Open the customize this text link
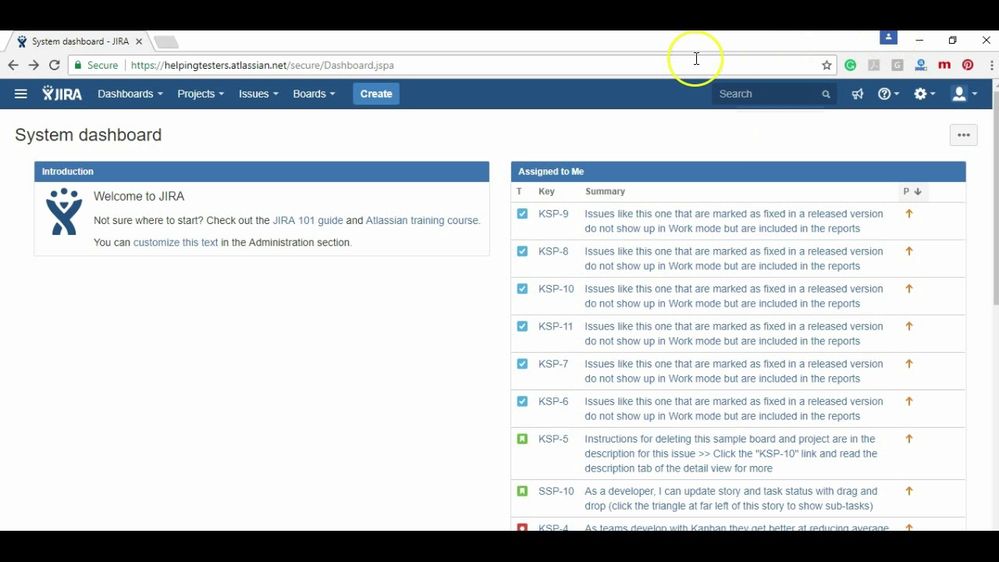Image resolution: width=999 pixels, height=562 pixels. click(x=175, y=243)
